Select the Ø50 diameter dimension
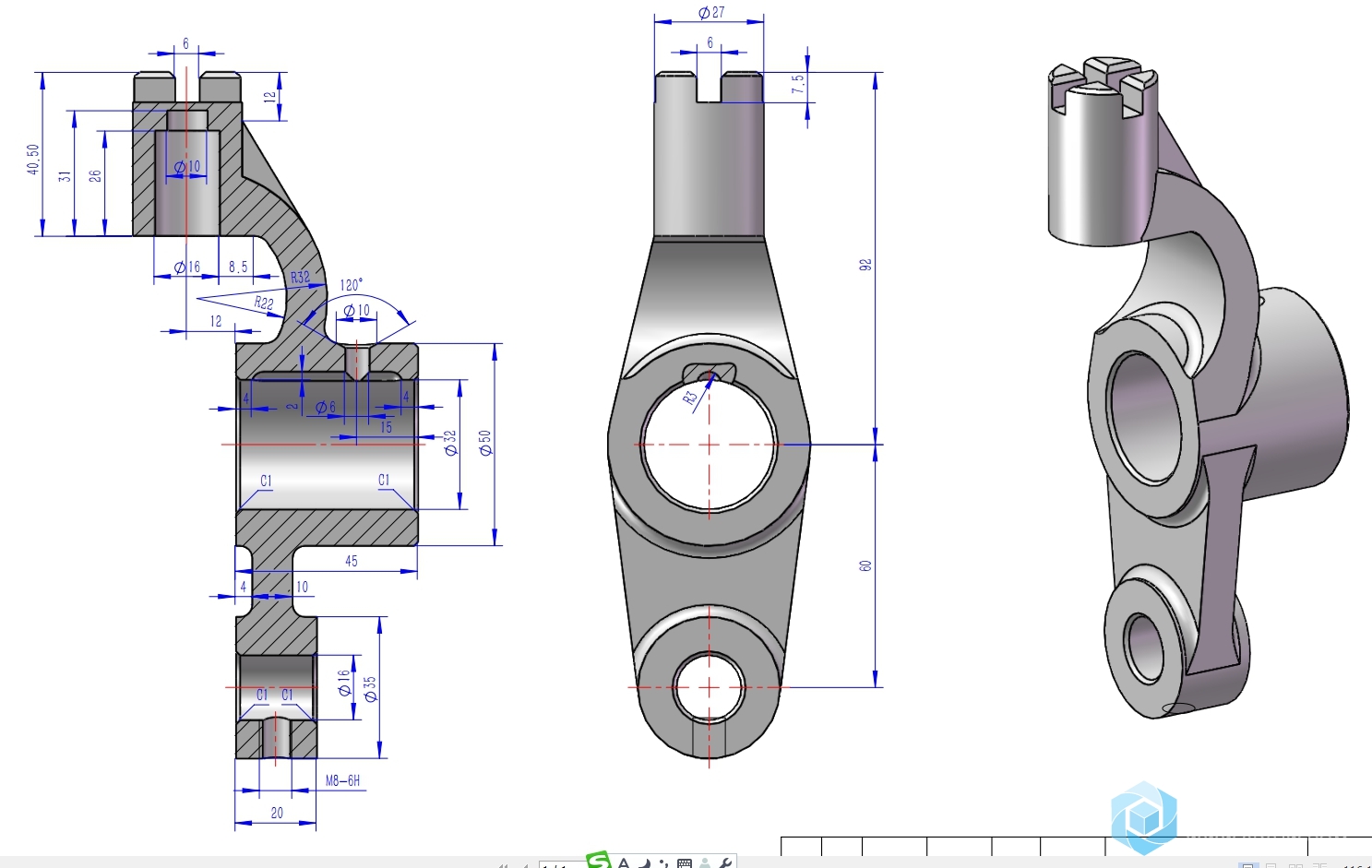The width and height of the screenshot is (1372, 868). [485, 443]
